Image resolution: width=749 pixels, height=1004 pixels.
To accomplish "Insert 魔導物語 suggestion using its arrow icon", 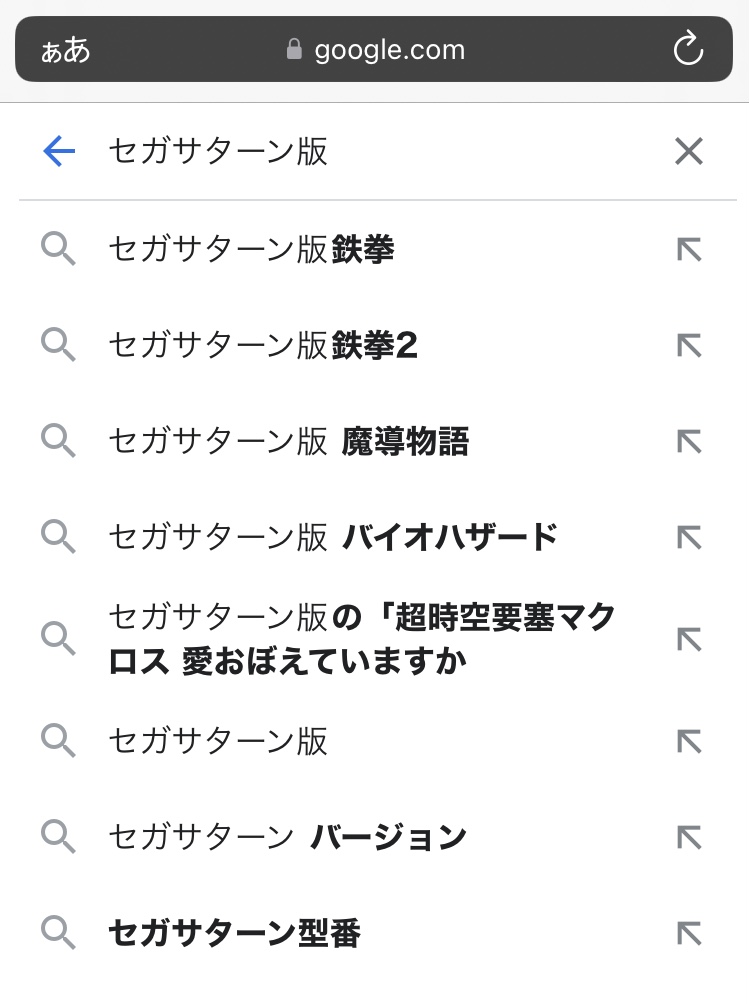I will pos(689,442).
